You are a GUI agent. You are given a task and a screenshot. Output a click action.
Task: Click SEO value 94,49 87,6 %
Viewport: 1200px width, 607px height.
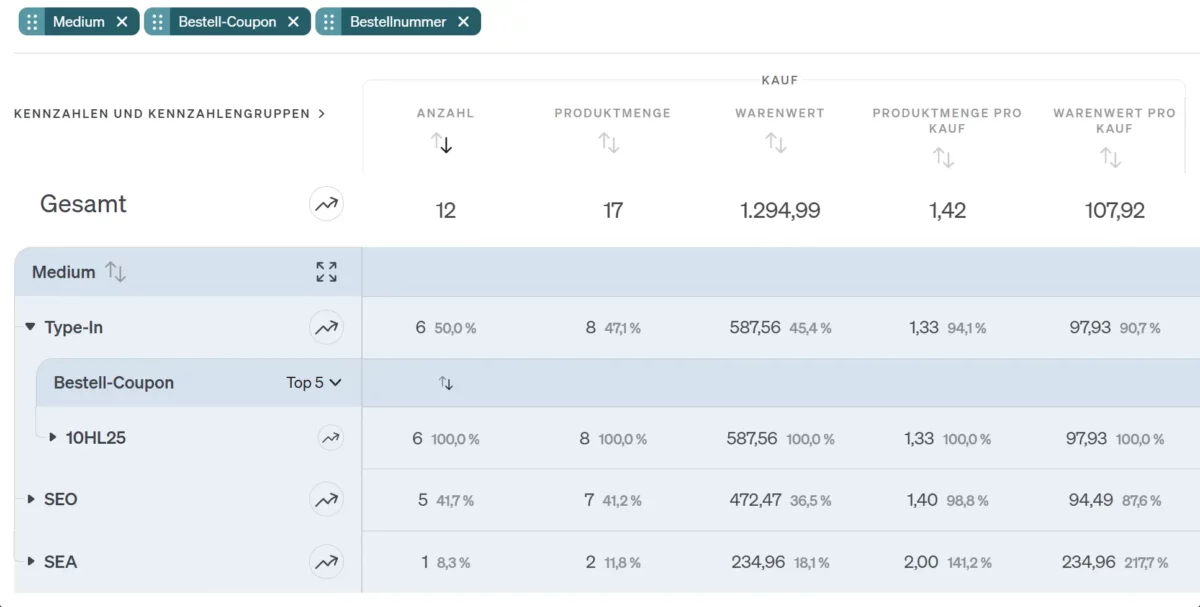coord(1115,500)
